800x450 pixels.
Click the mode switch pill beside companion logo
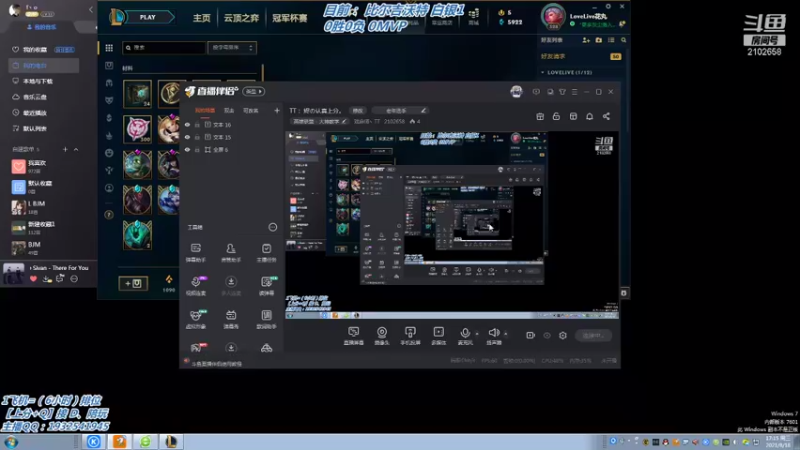[254, 92]
